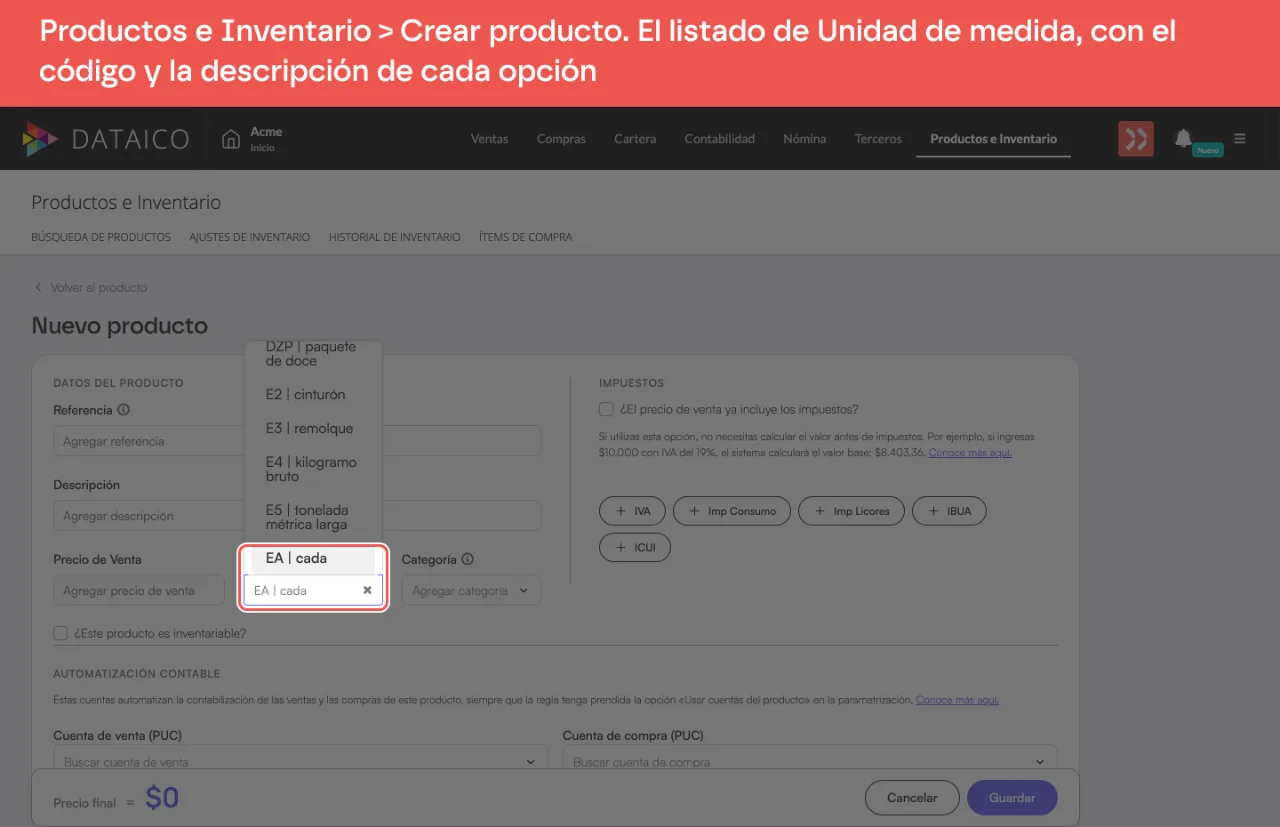Switch to Historial de Inventario tab
The width and height of the screenshot is (1280, 827).
pyautogui.click(x=394, y=237)
